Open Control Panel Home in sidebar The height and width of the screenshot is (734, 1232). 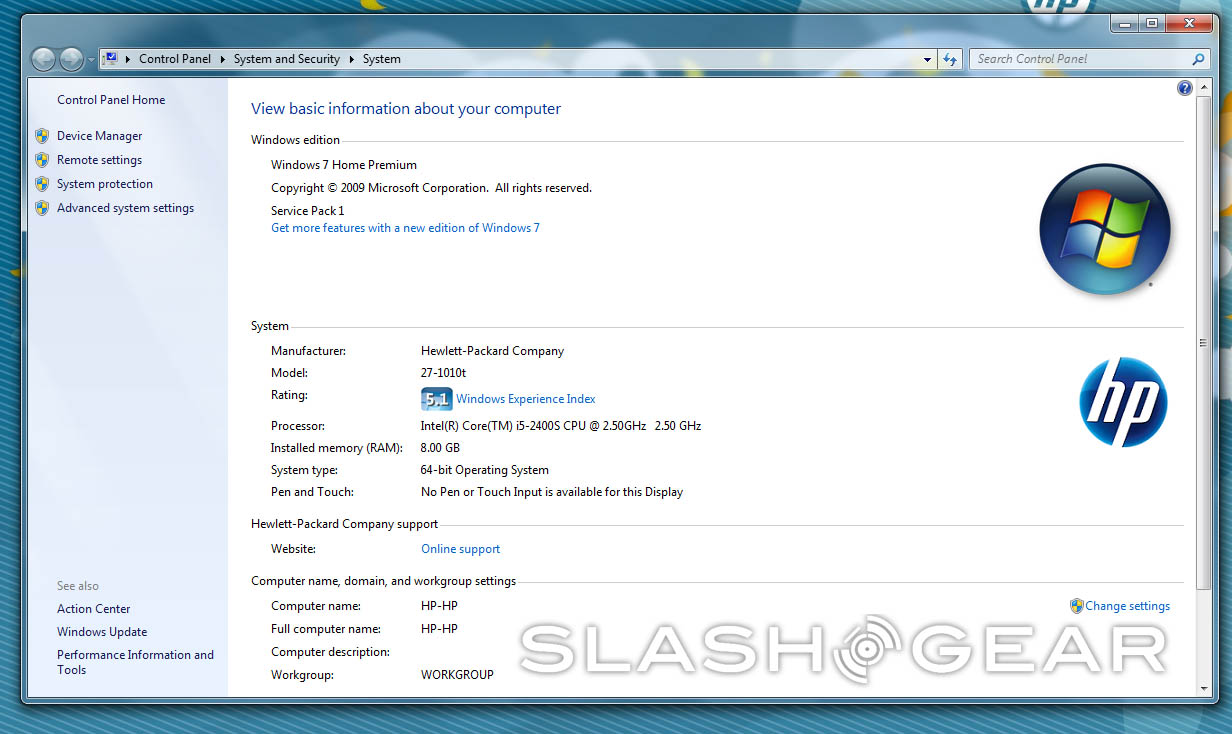(111, 100)
